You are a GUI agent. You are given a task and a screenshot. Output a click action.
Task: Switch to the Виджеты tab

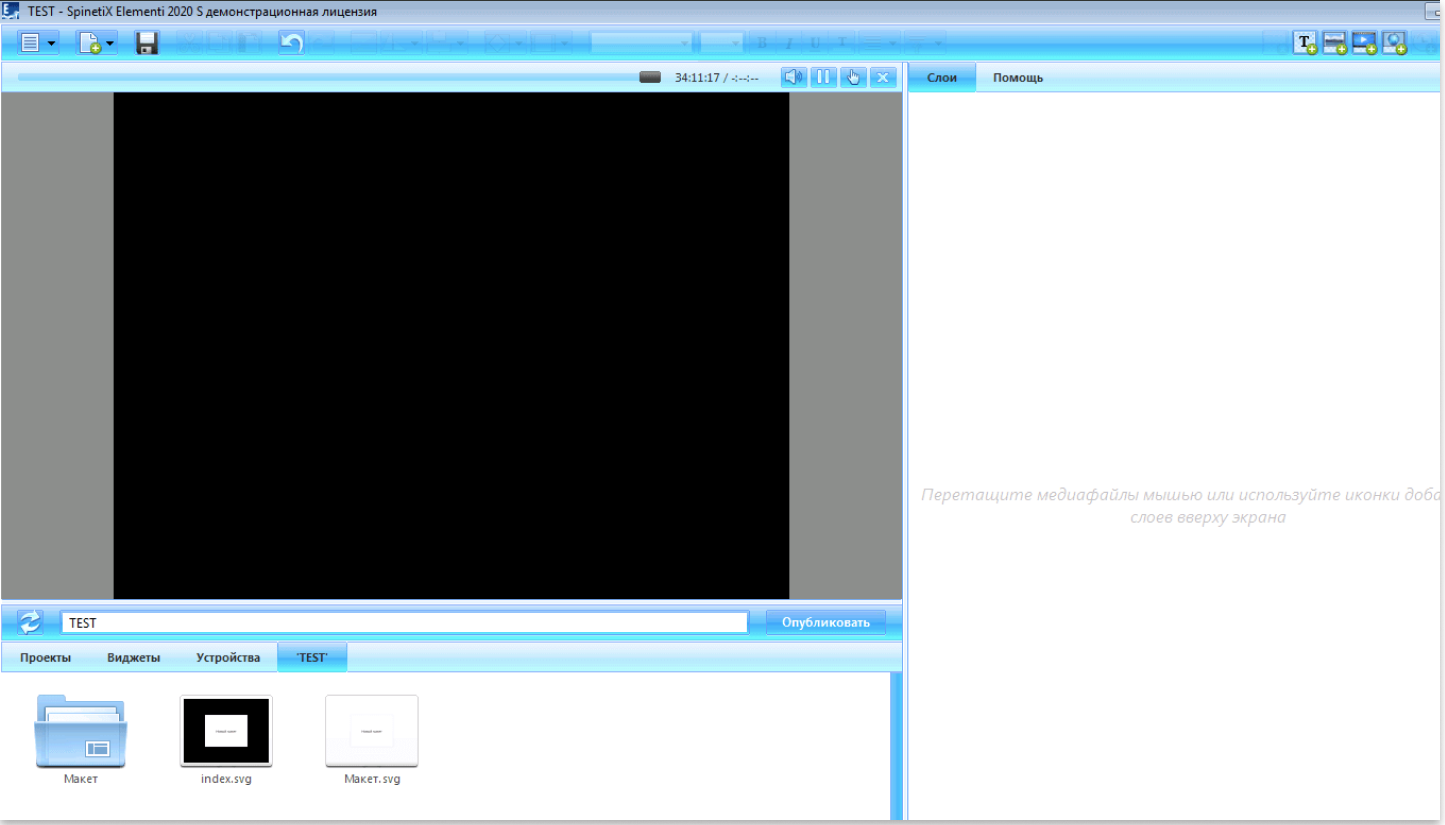tap(133, 657)
